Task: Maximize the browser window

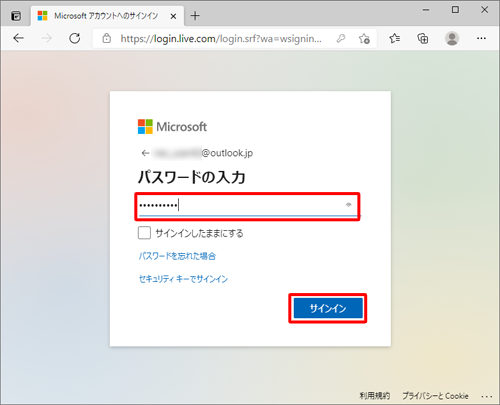Action: point(455,10)
